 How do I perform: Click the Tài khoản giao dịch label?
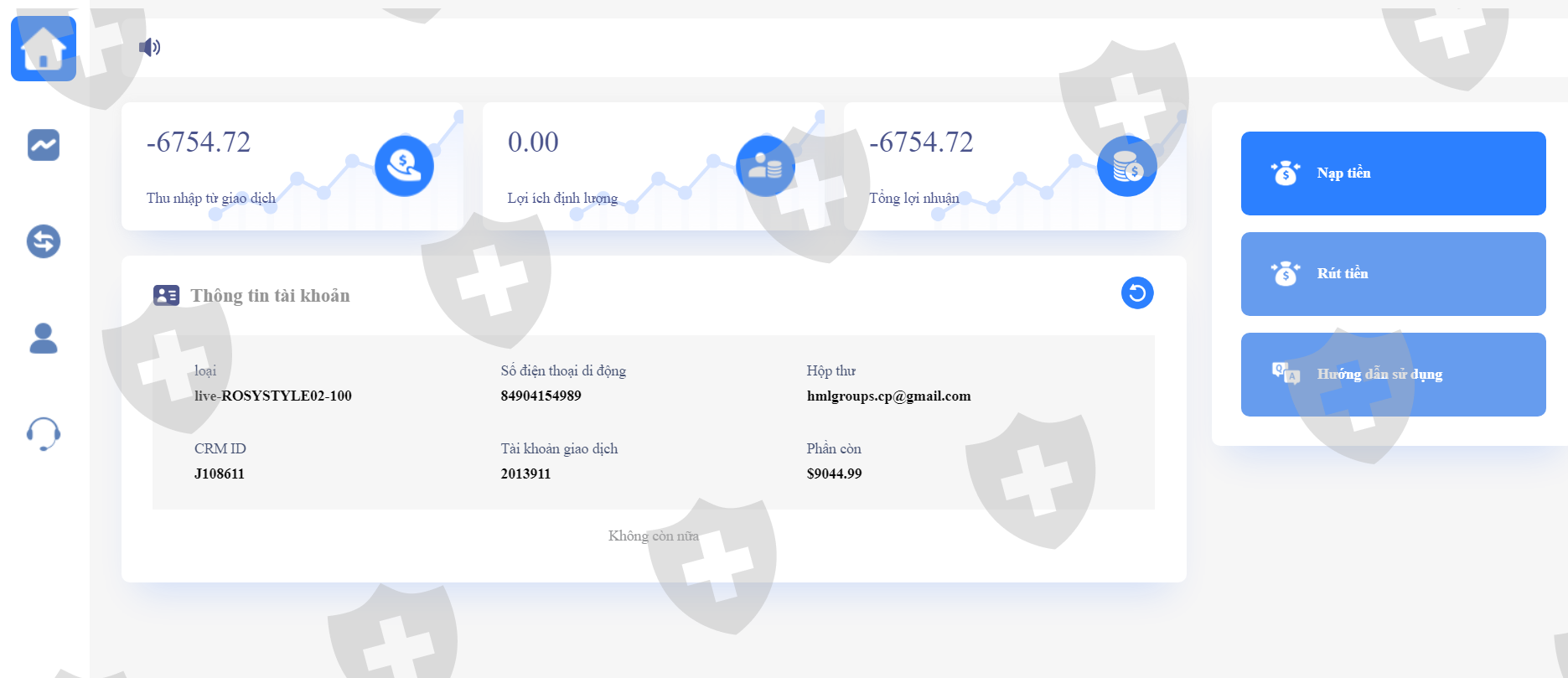point(559,448)
